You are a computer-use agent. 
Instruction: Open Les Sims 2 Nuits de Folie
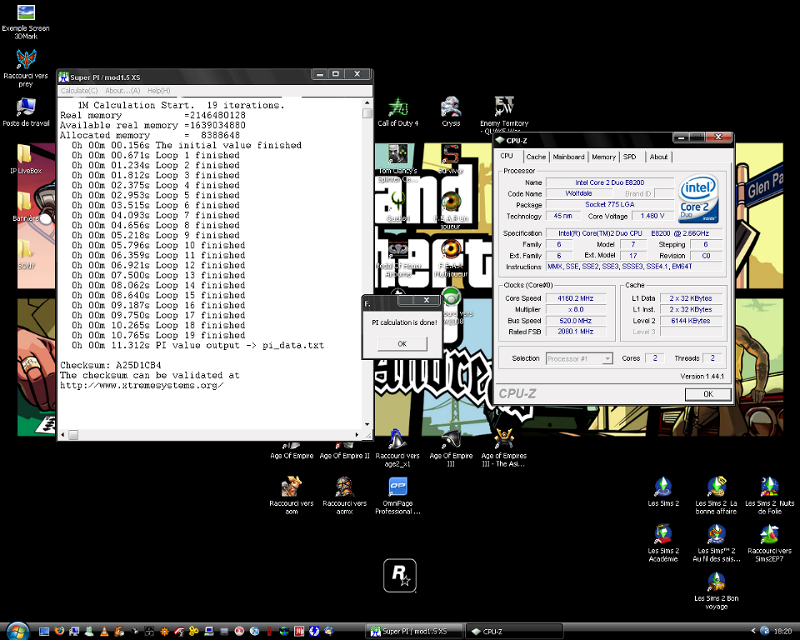(769, 496)
